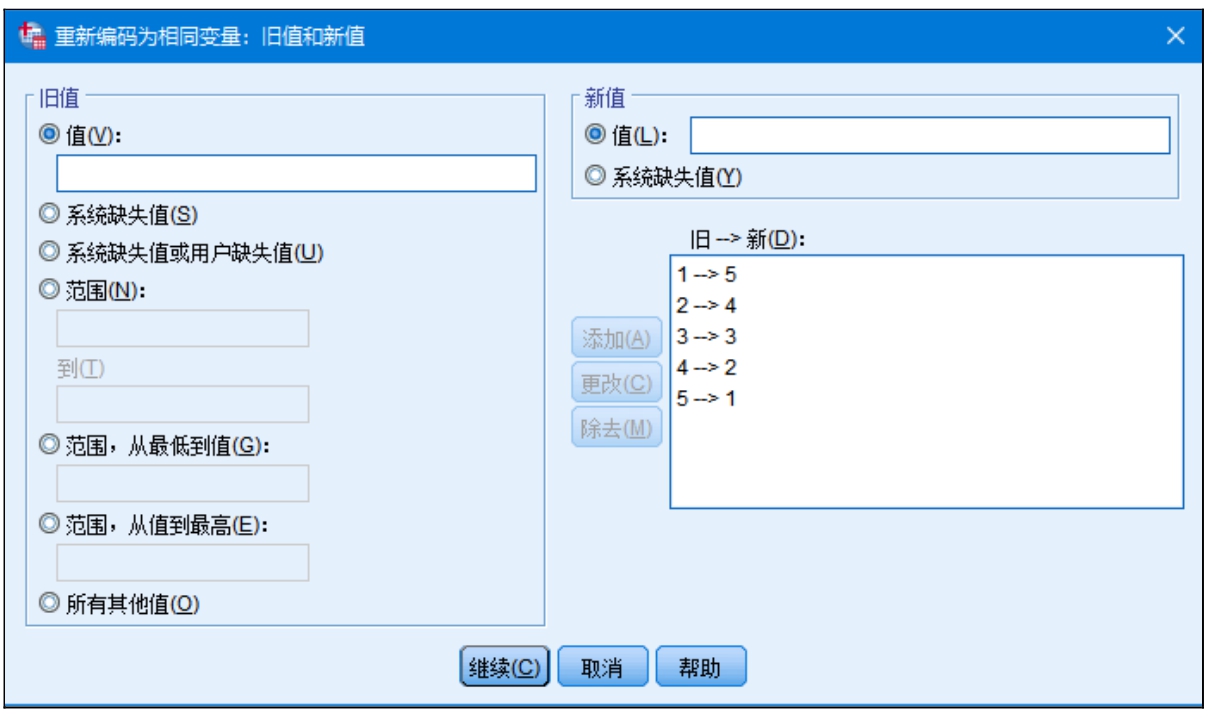1212x721 pixels.
Task: Click the 范围(N) lower bound field
Action: coord(183,328)
